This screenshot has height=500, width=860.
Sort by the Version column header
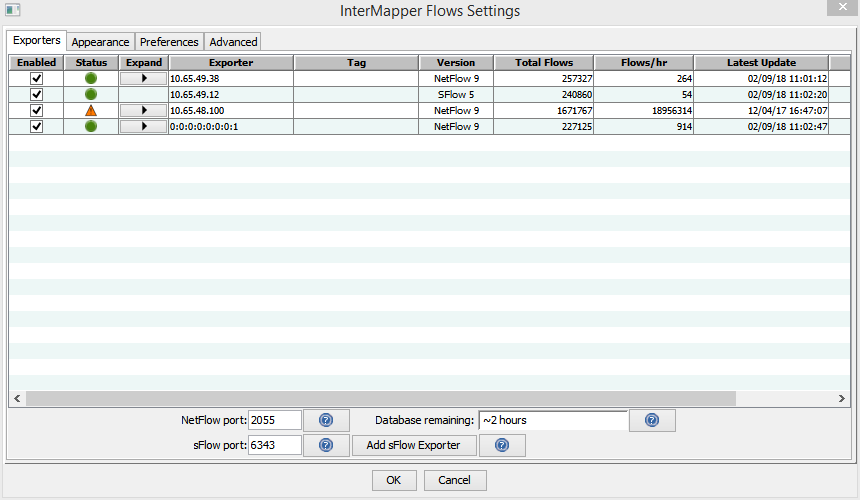(x=456, y=62)
